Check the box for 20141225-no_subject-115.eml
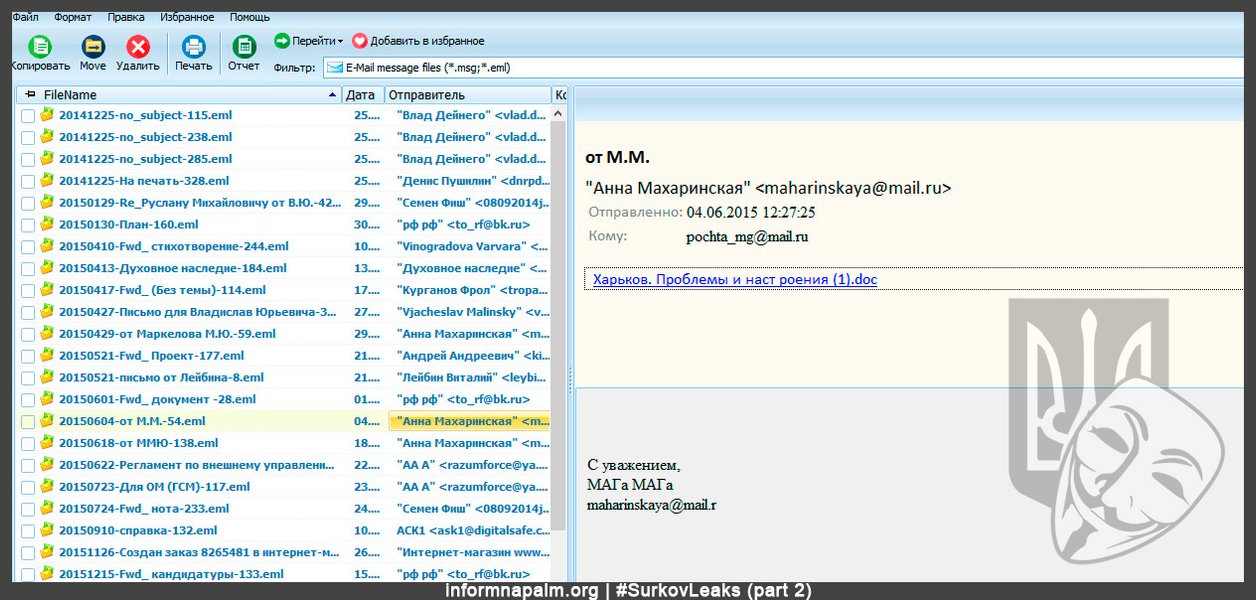Image resolution: width=1256 pixels, height=600 pixels. pos(28,116)
